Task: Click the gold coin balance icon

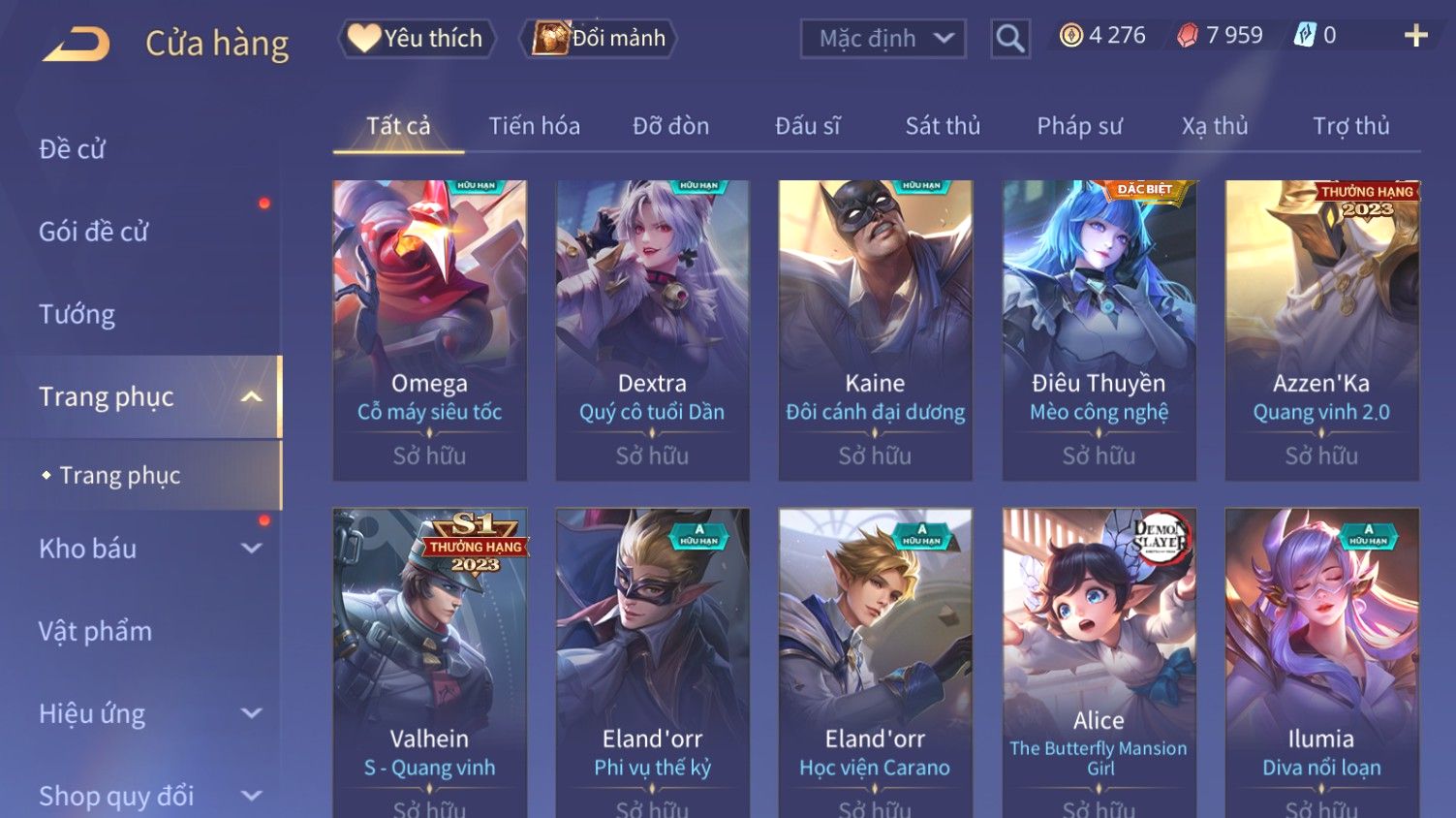Action: (1070, 36)
